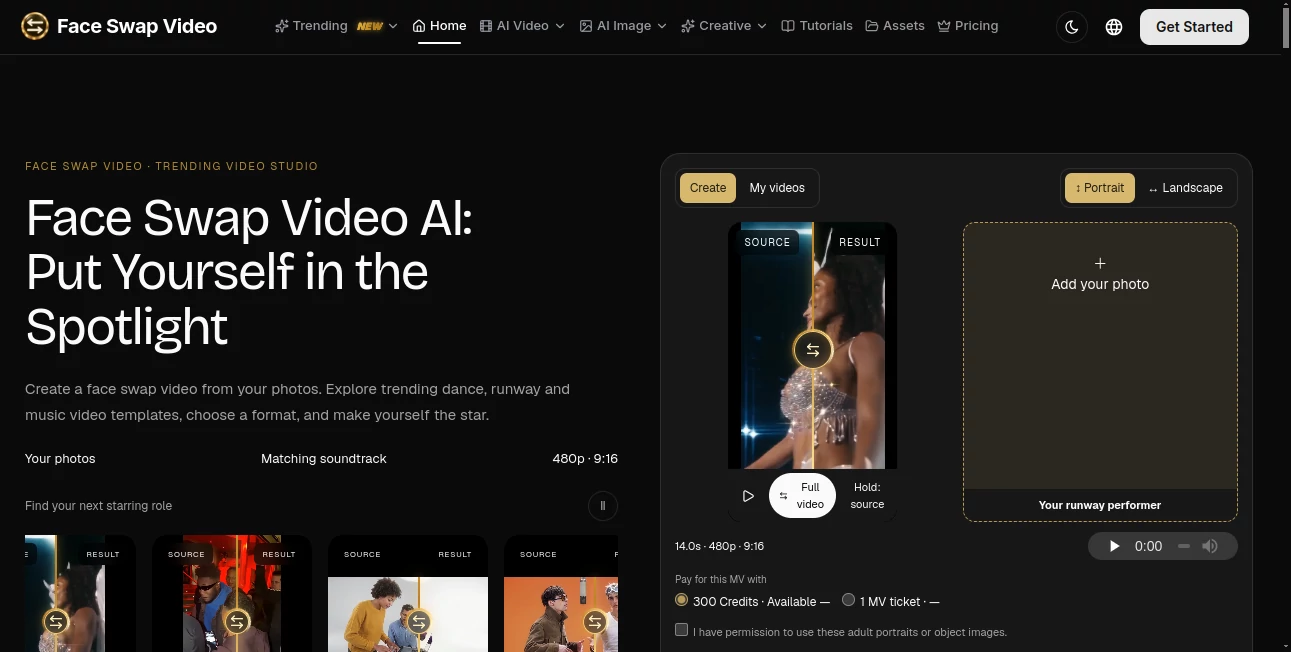Click the audio player volume slider

pyautogui.click(x=1184, y=546)
